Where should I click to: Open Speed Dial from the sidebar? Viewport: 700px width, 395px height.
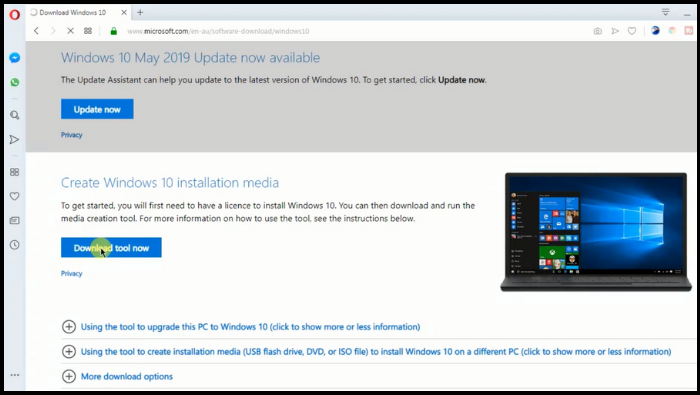point(14,172)
